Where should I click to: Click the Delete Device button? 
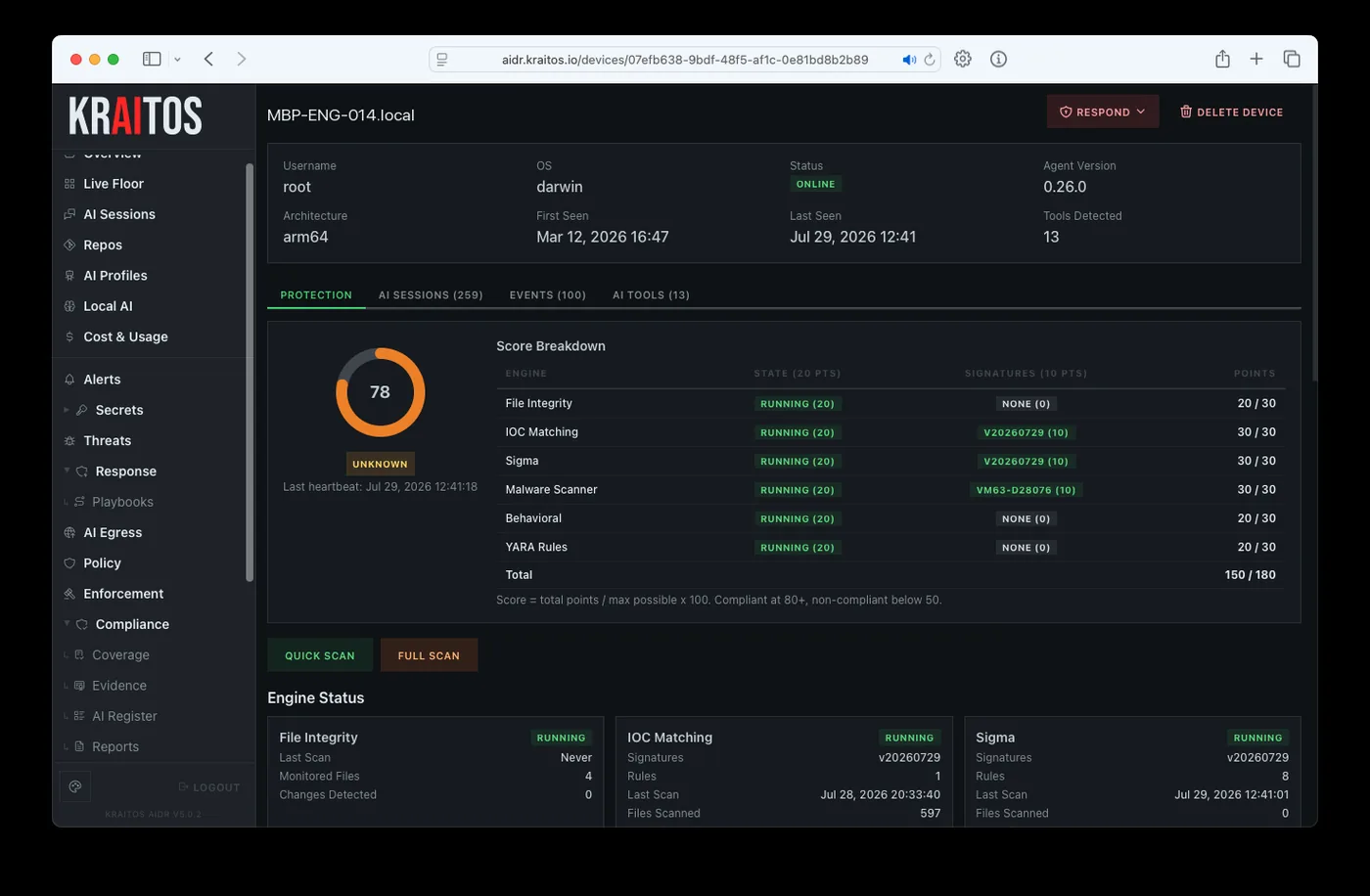[1231, 112]
